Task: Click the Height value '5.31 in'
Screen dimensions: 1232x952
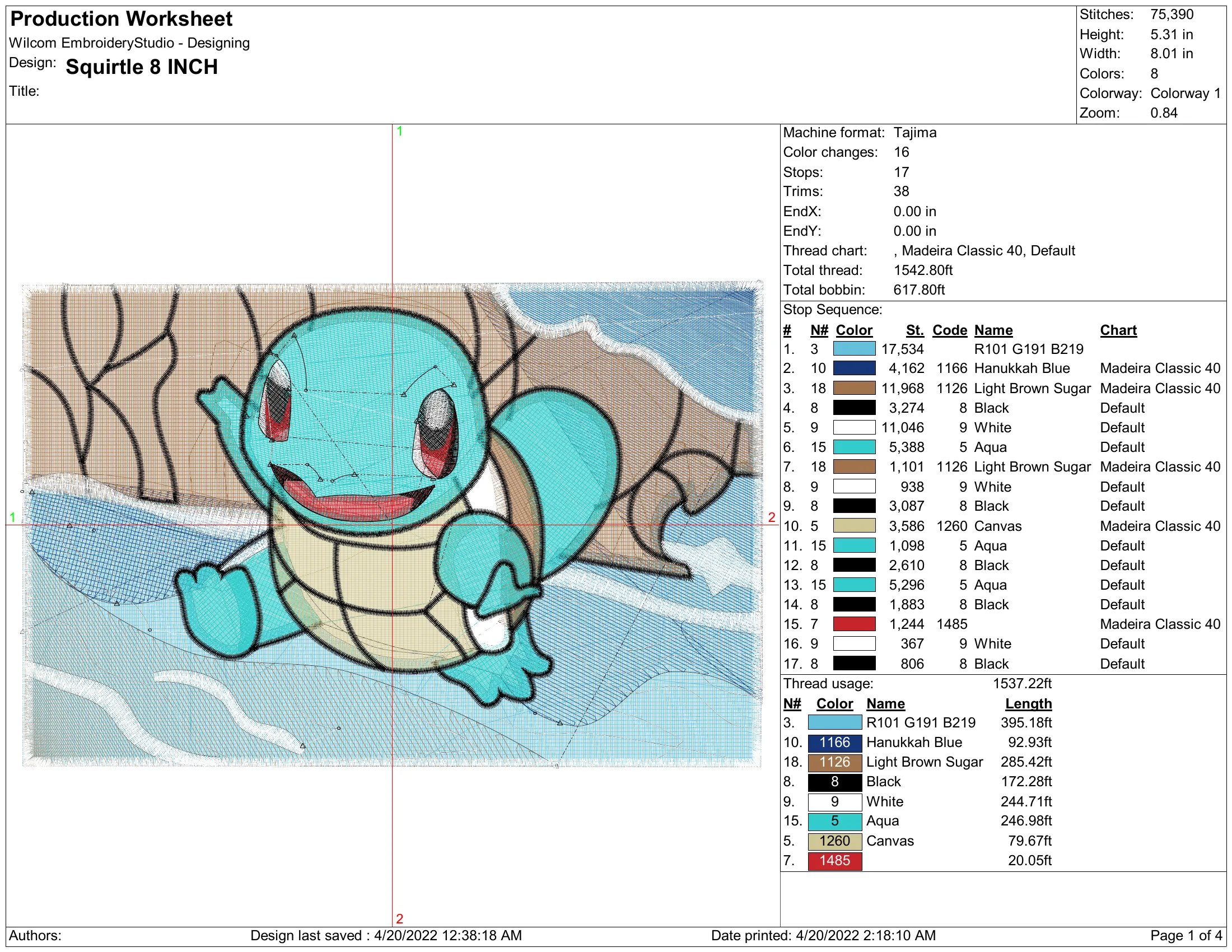Action: click(1172, 34)
